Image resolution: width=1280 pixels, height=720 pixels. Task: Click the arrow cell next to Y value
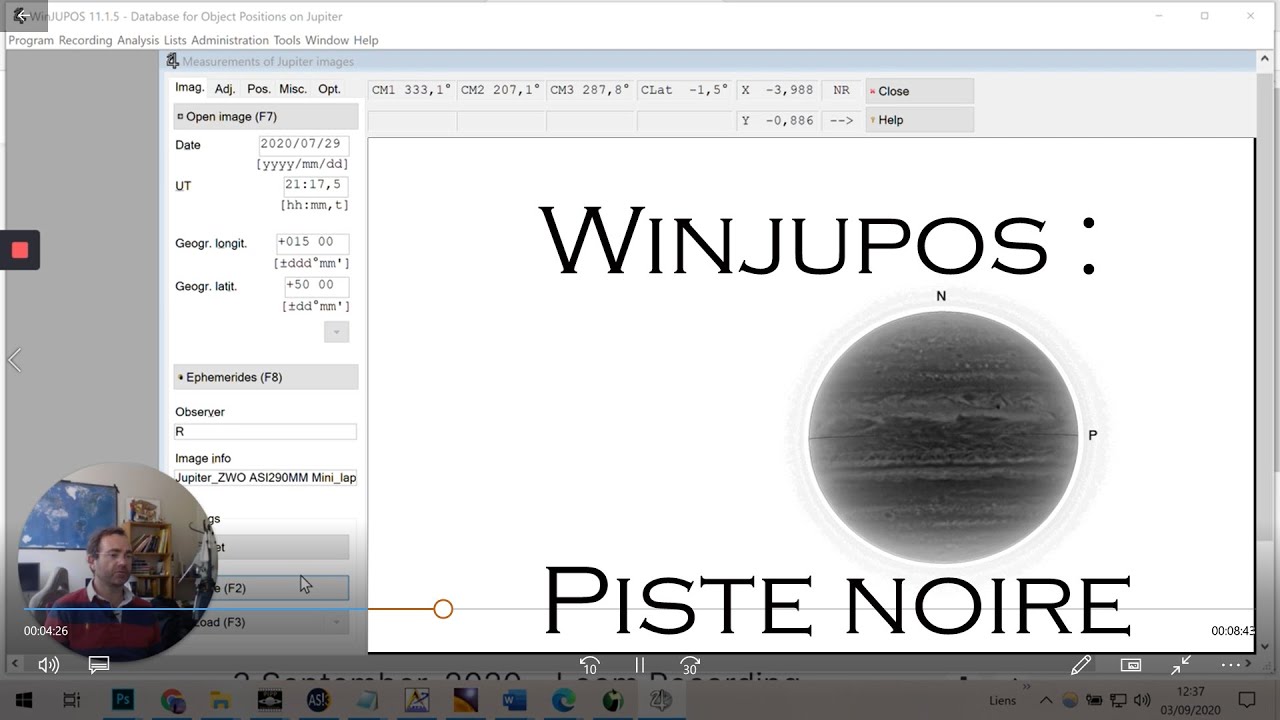coord(841,120)
